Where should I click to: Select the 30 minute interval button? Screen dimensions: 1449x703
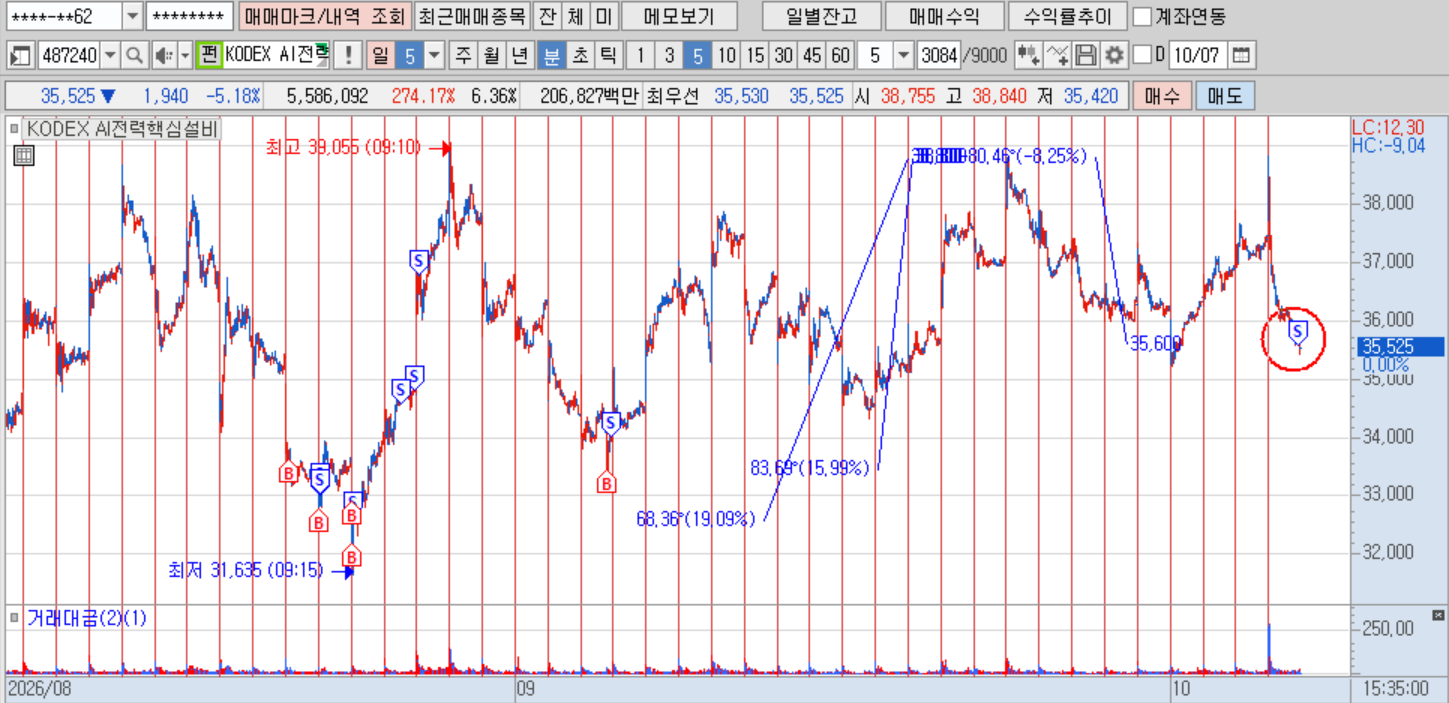point(785,55)
